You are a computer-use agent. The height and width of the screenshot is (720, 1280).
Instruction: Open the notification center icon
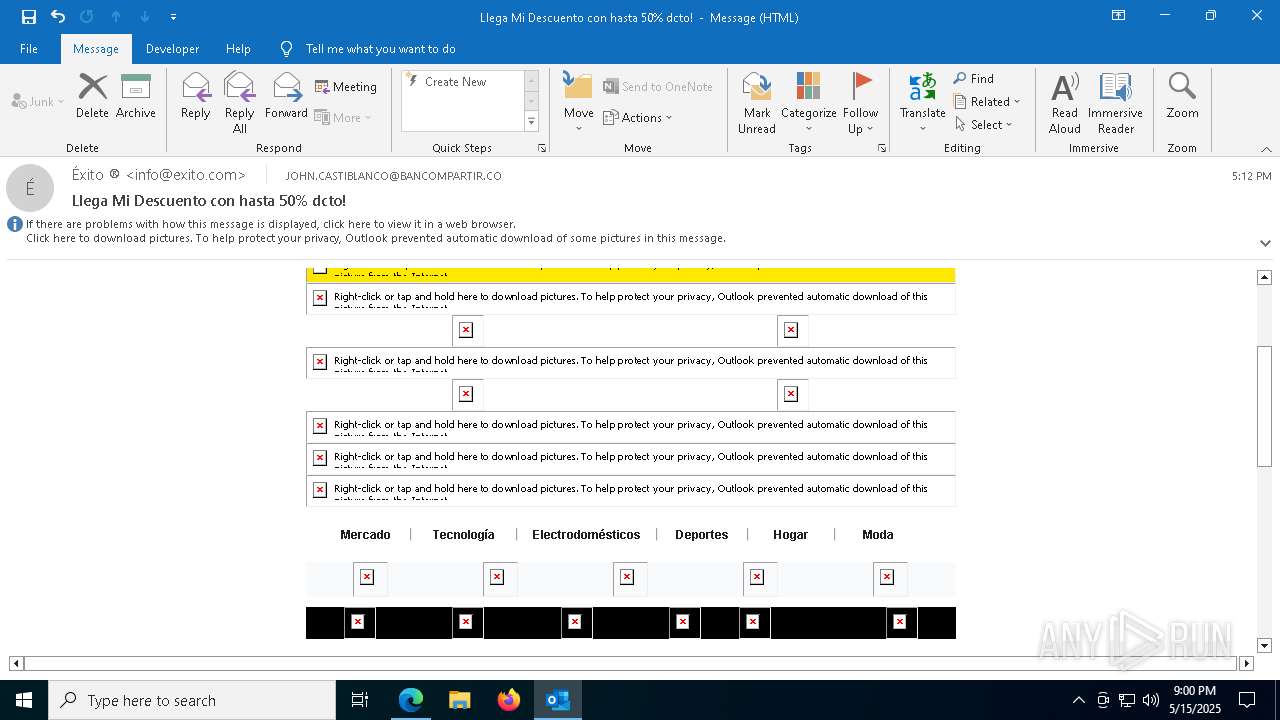(x=1247, y=700)
